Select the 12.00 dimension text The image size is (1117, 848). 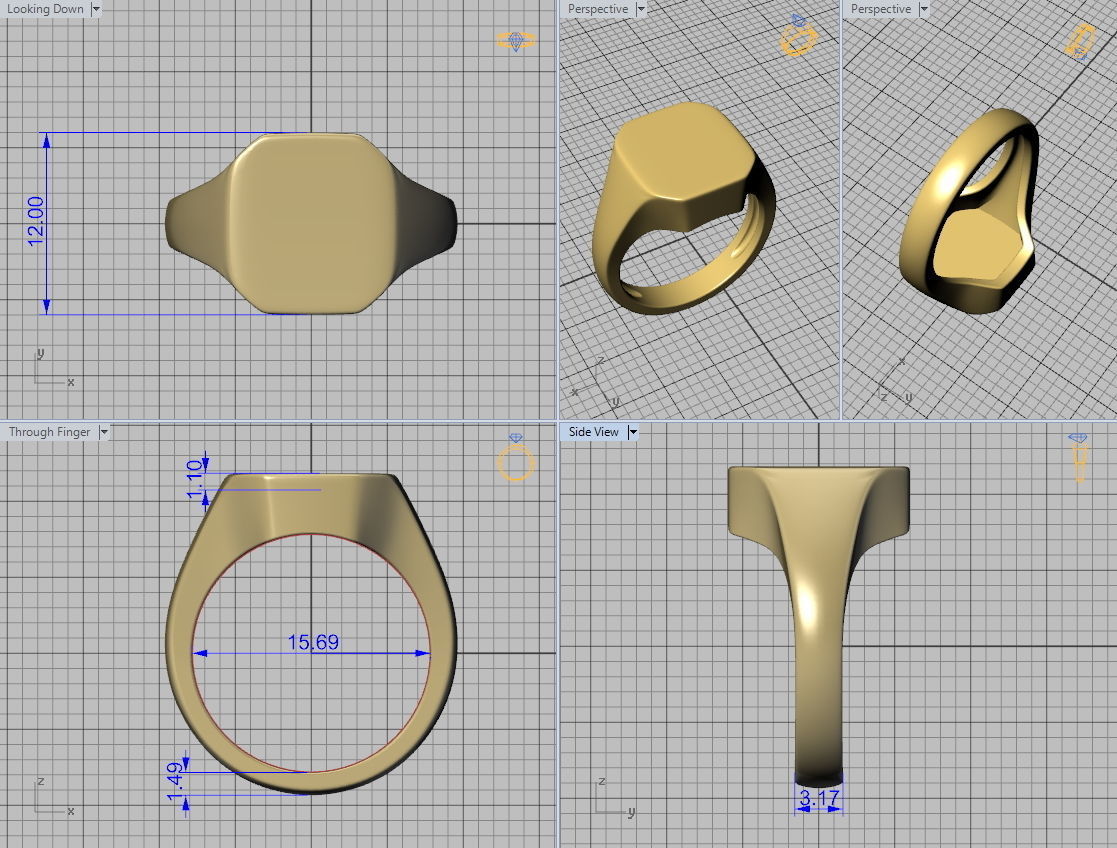tap(36, 222)
